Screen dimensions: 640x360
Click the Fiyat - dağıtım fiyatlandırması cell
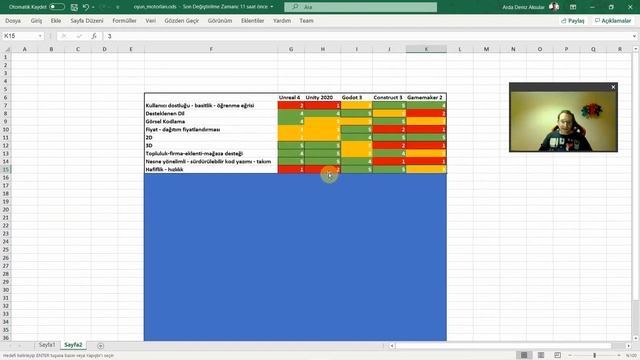(211, 129)
